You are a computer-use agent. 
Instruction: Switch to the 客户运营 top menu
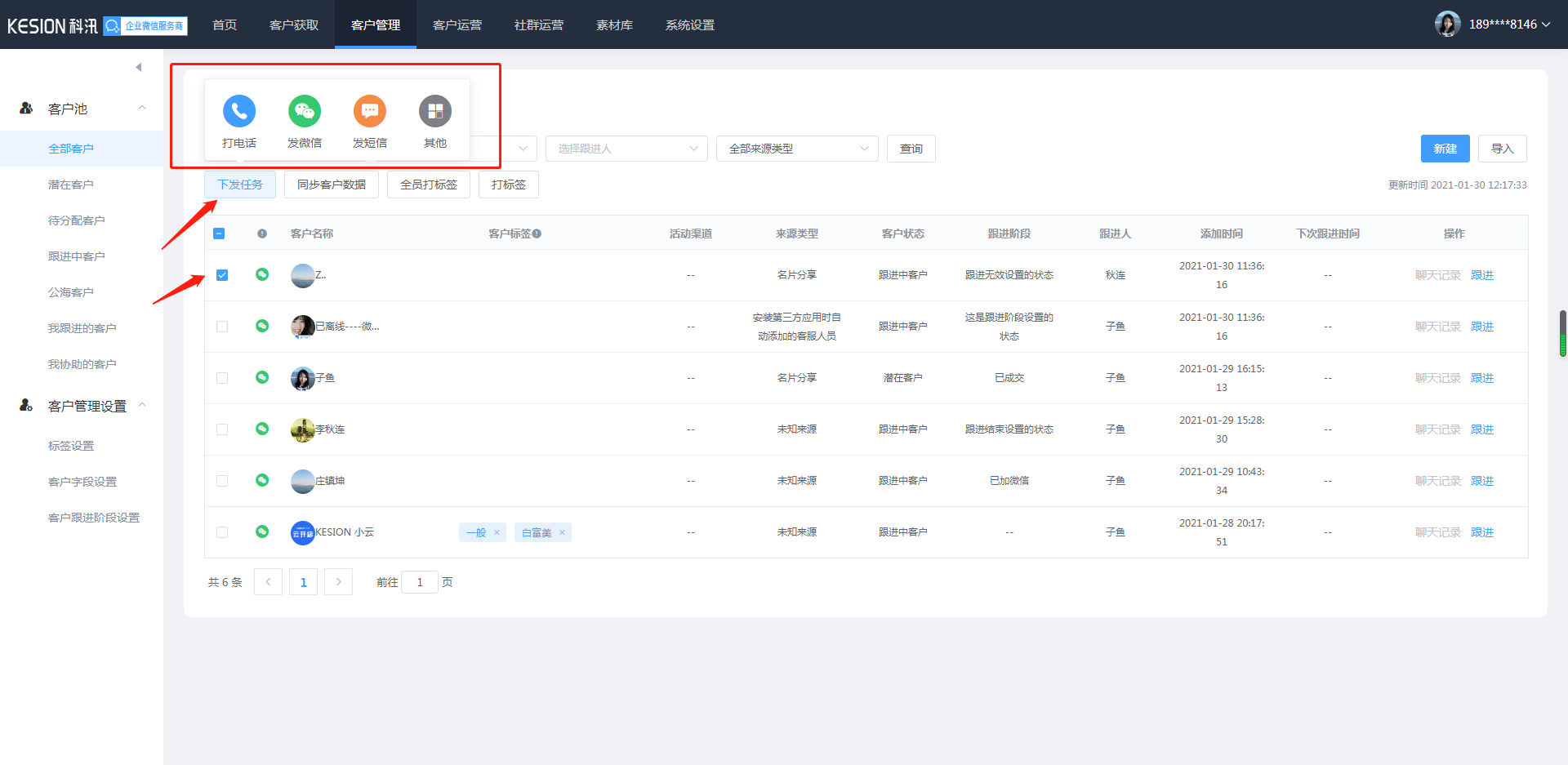[x=457, y=25]
